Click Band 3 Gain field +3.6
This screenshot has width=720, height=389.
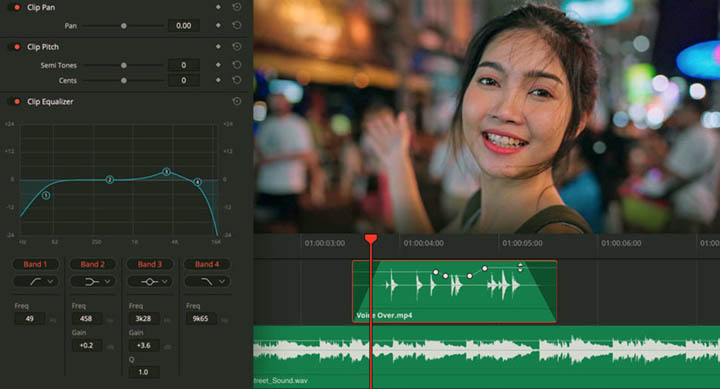[x=144, y=345]
